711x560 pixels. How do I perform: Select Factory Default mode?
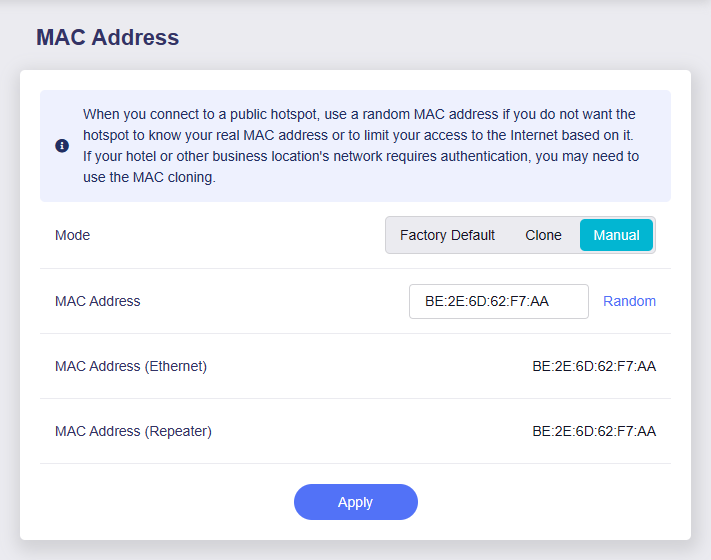pos(447,236)
